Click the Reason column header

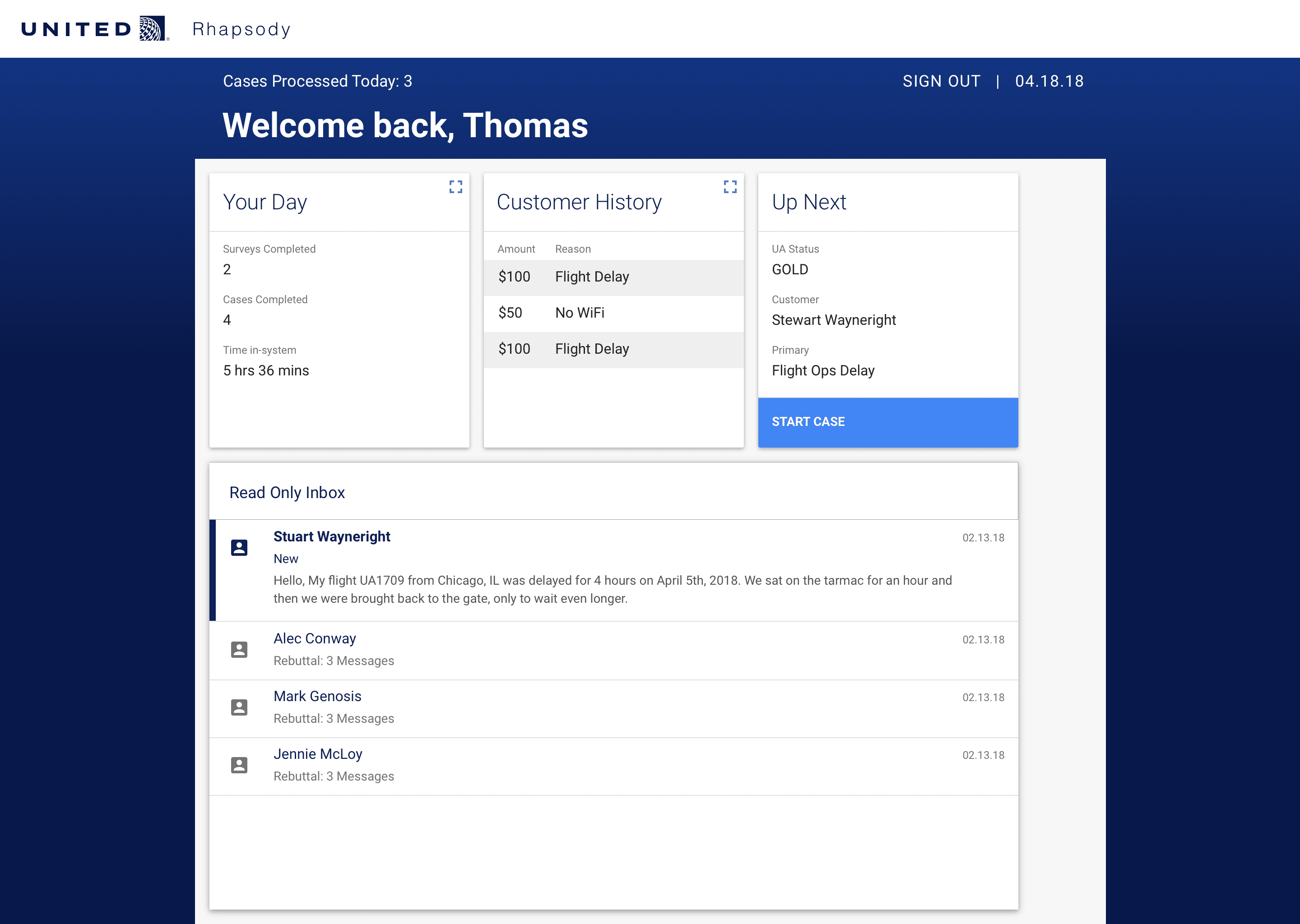point(573,249)
